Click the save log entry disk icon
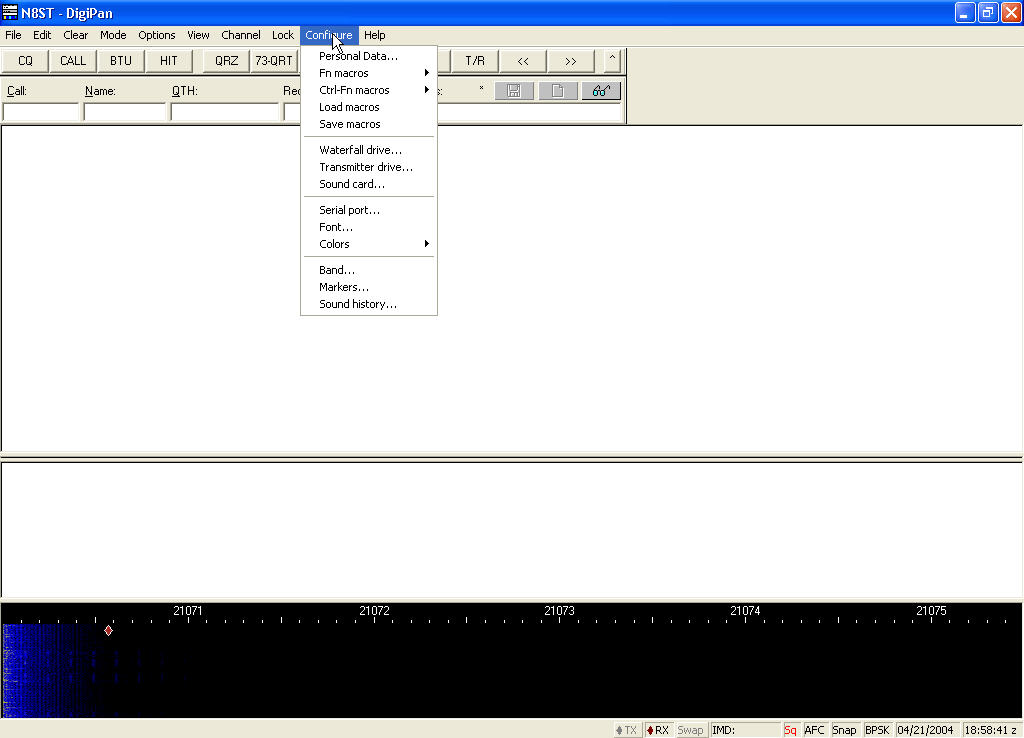 click(x=515, y=91)
